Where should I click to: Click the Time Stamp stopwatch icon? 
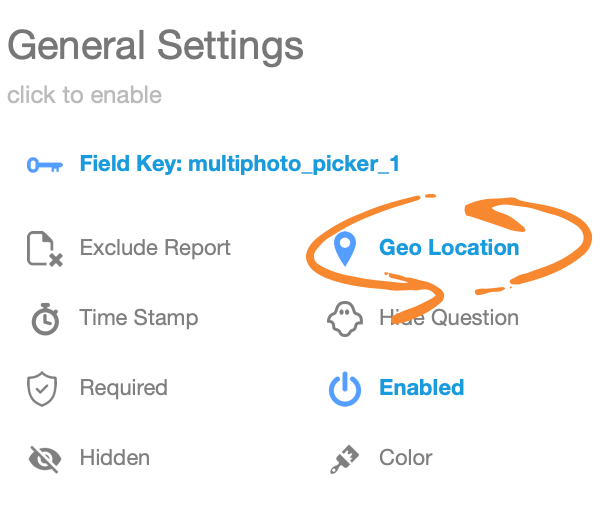tap(45, 319)
